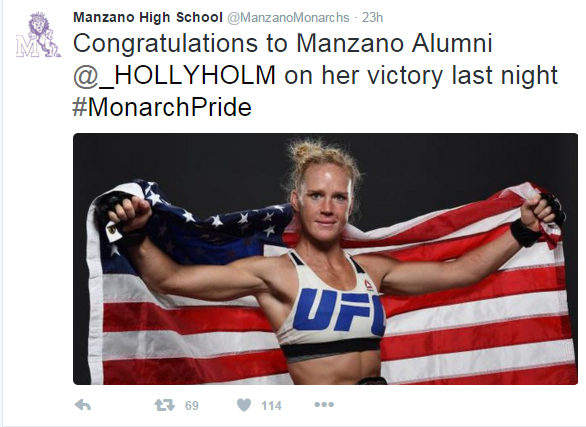
Task: Follow the #MonarchPride hashtag
Action: click(162, 107)
